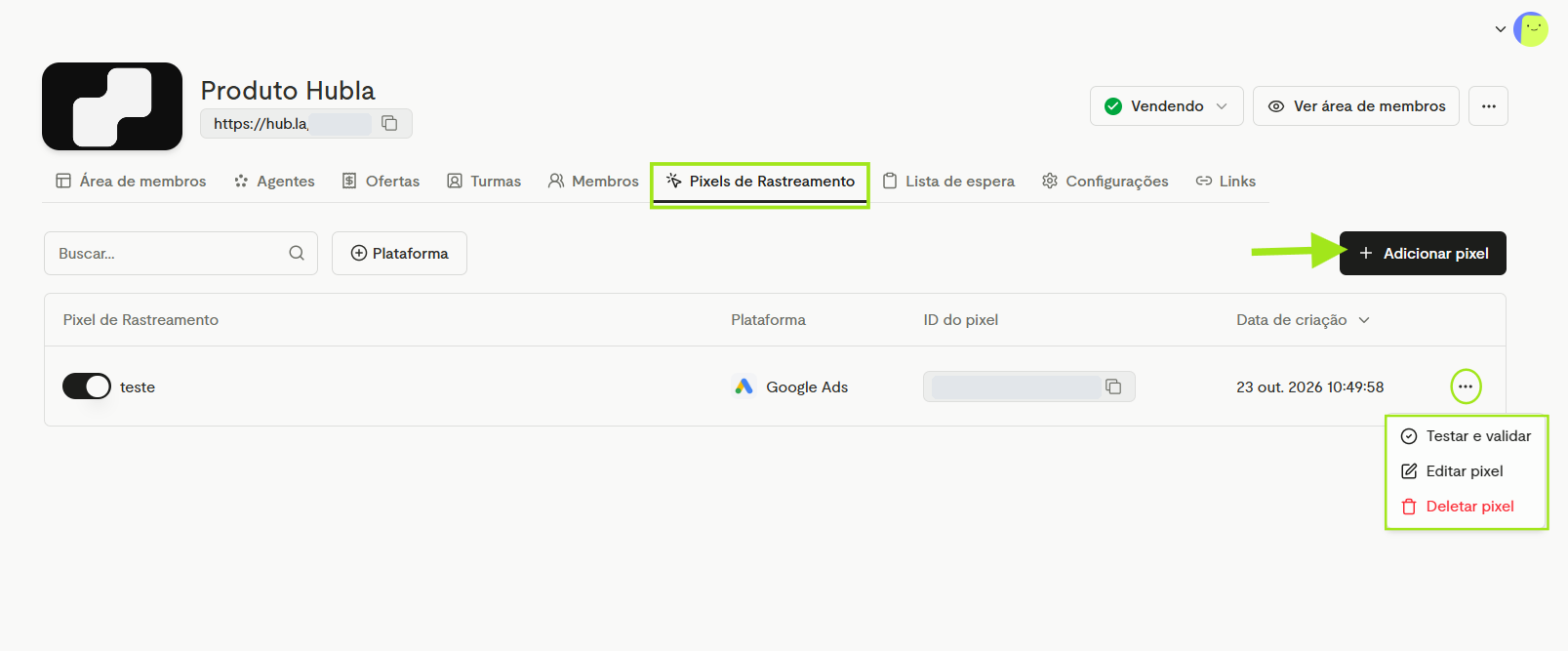Click the search magnifier icon
Image resolution: width=1568 pixels, height=651 pixels.
(297, 253)
